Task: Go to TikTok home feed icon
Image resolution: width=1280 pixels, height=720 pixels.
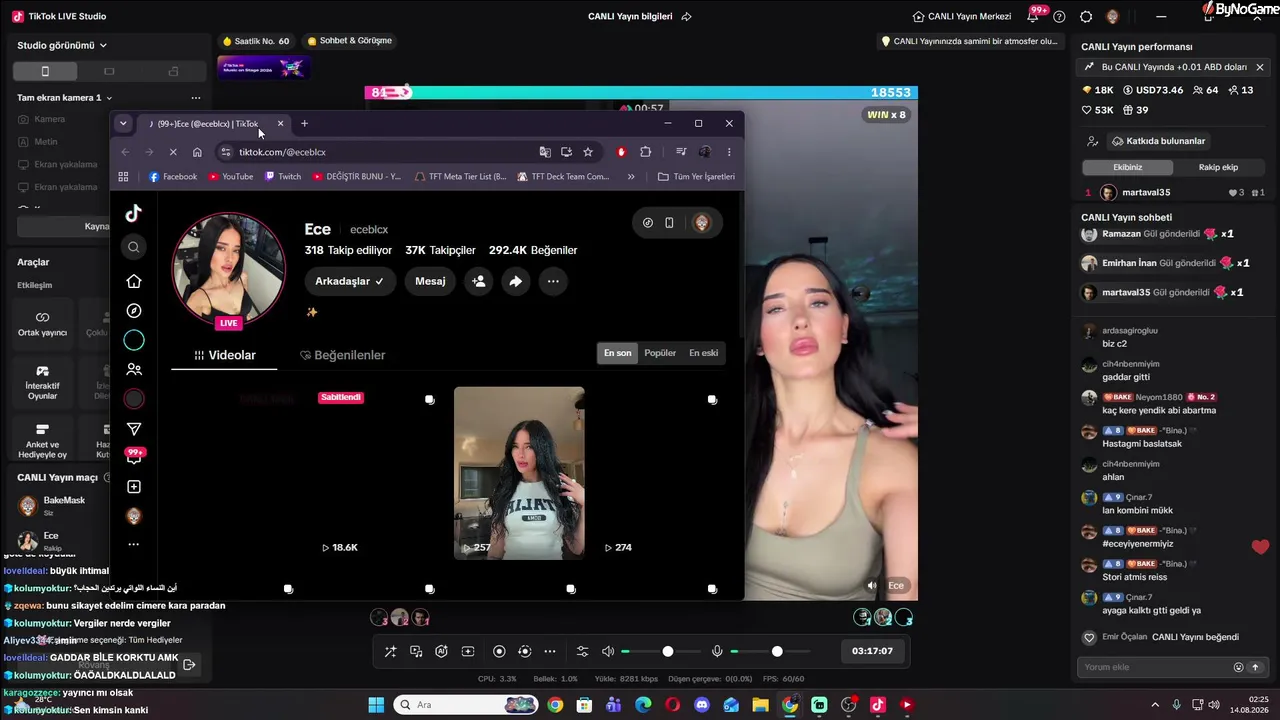Action: (134, 281)
